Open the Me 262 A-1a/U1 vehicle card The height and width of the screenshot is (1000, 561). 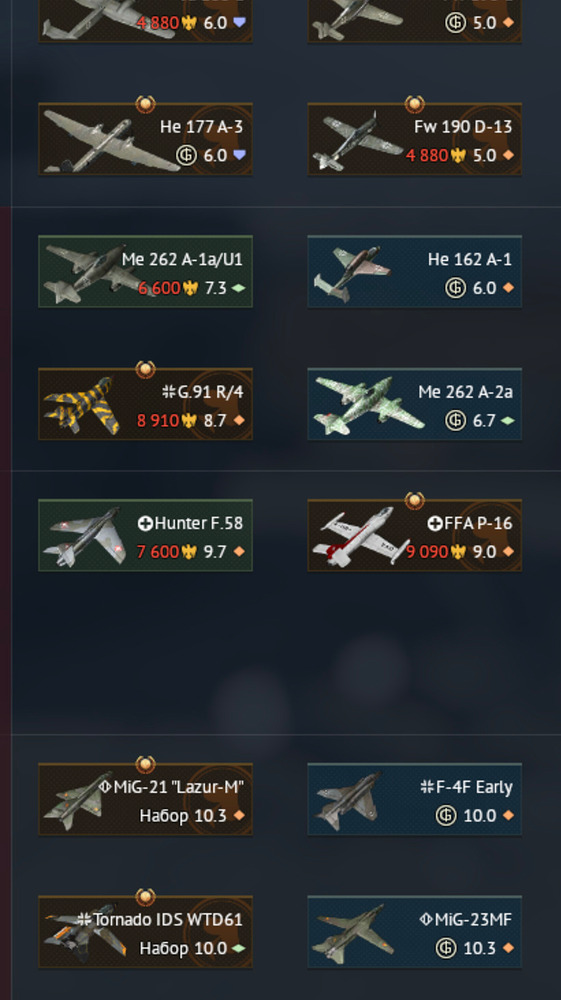[x=145, y=271]
